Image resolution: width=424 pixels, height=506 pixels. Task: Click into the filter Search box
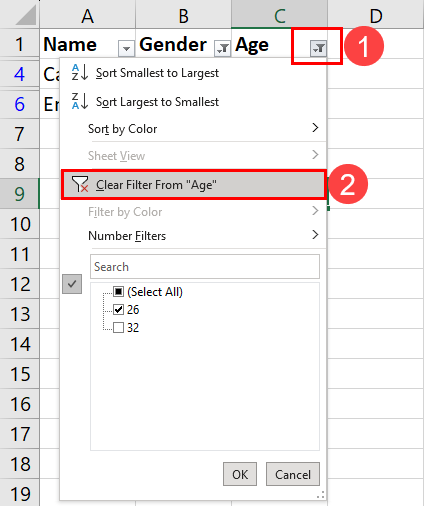click(x=205, y=267)
